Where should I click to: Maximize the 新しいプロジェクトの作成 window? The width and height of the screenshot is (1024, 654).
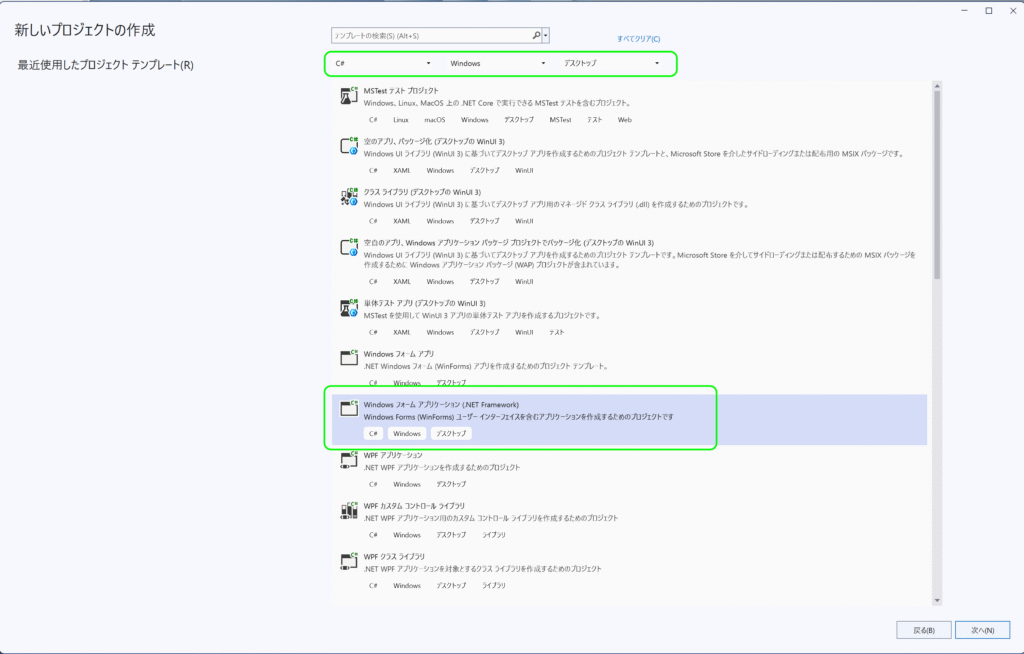[989, 10]
